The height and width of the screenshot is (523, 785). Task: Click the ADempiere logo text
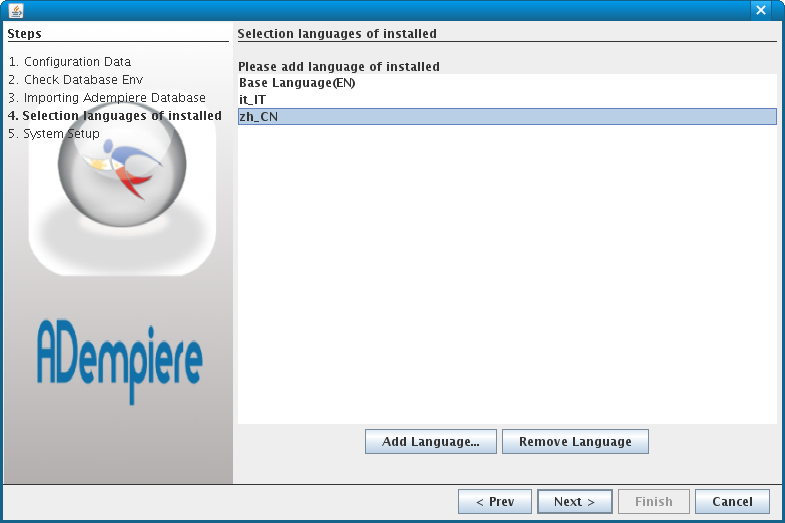tap(120, 361)
